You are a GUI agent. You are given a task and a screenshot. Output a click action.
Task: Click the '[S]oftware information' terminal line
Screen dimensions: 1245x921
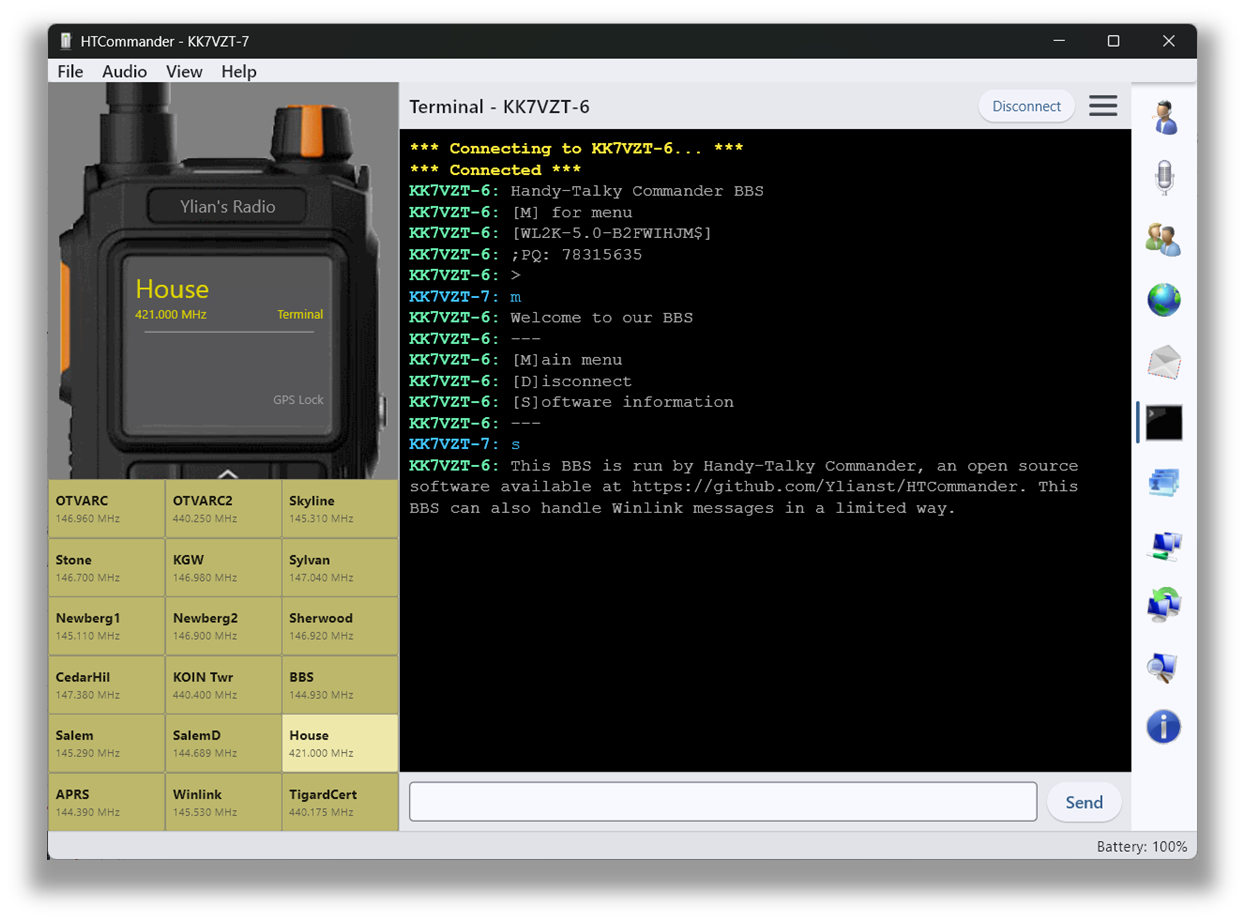622,402
